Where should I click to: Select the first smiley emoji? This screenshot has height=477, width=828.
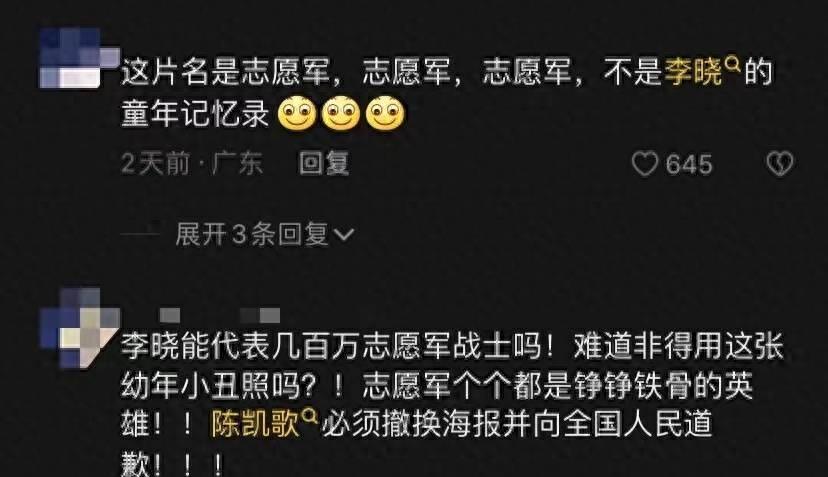pyautogui.click(x=297, y=113)
